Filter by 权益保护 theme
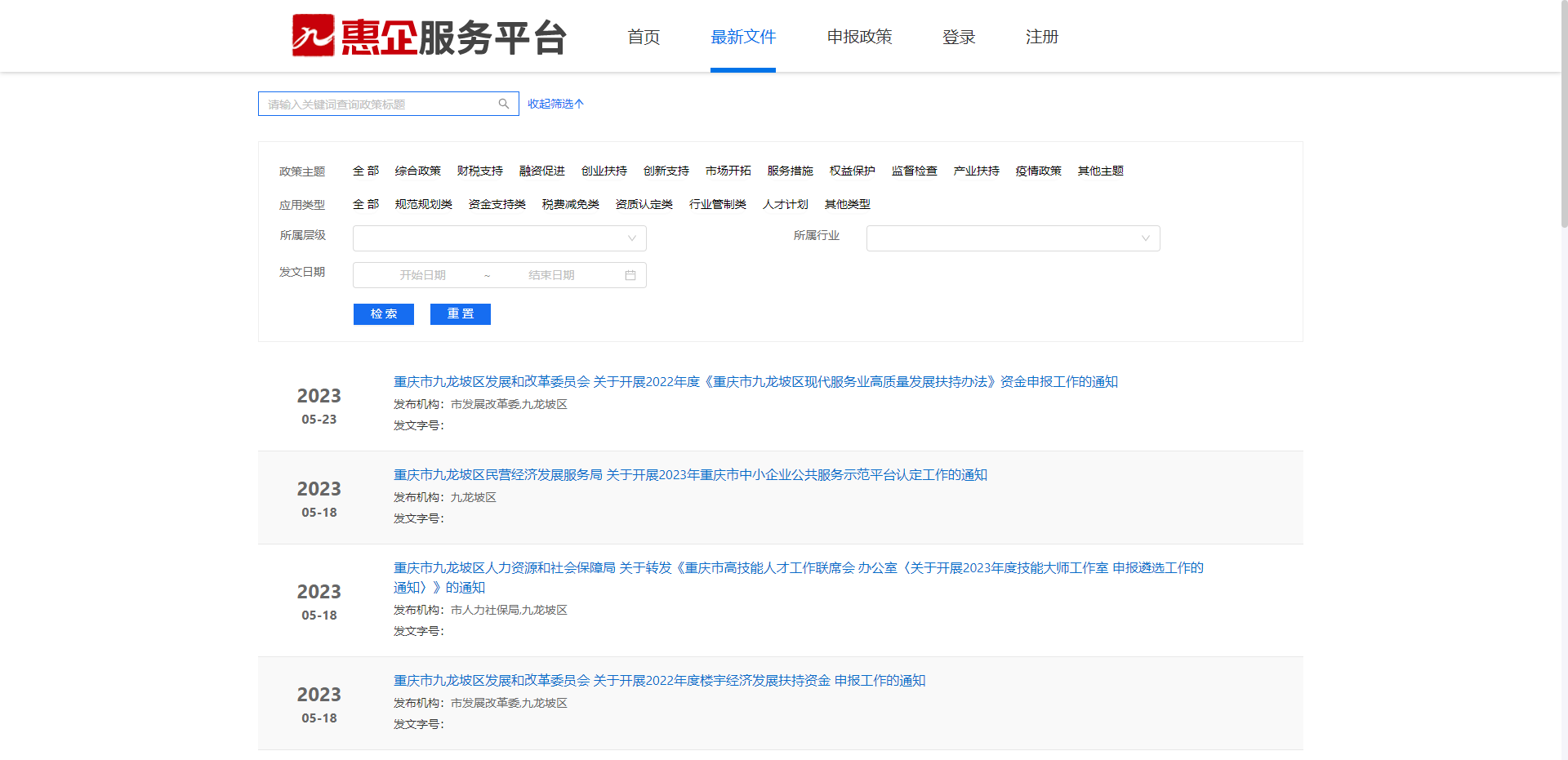Image resolution: width=1568 pixels, height=760 pixels. (853, 171)
